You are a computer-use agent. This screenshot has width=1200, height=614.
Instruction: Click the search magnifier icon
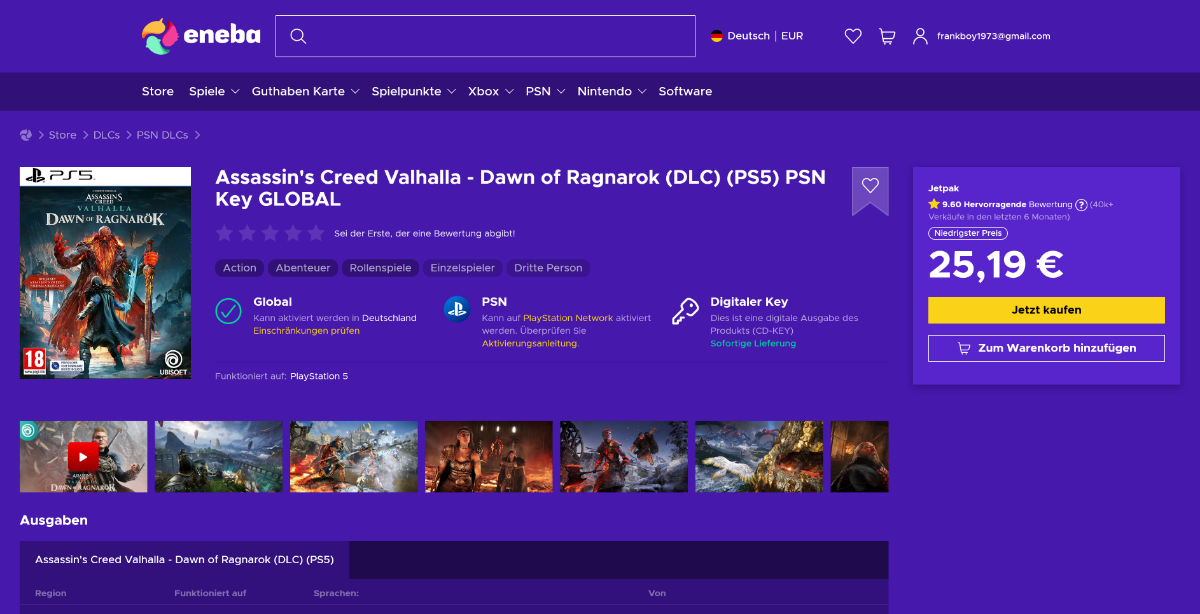(297, 36)
